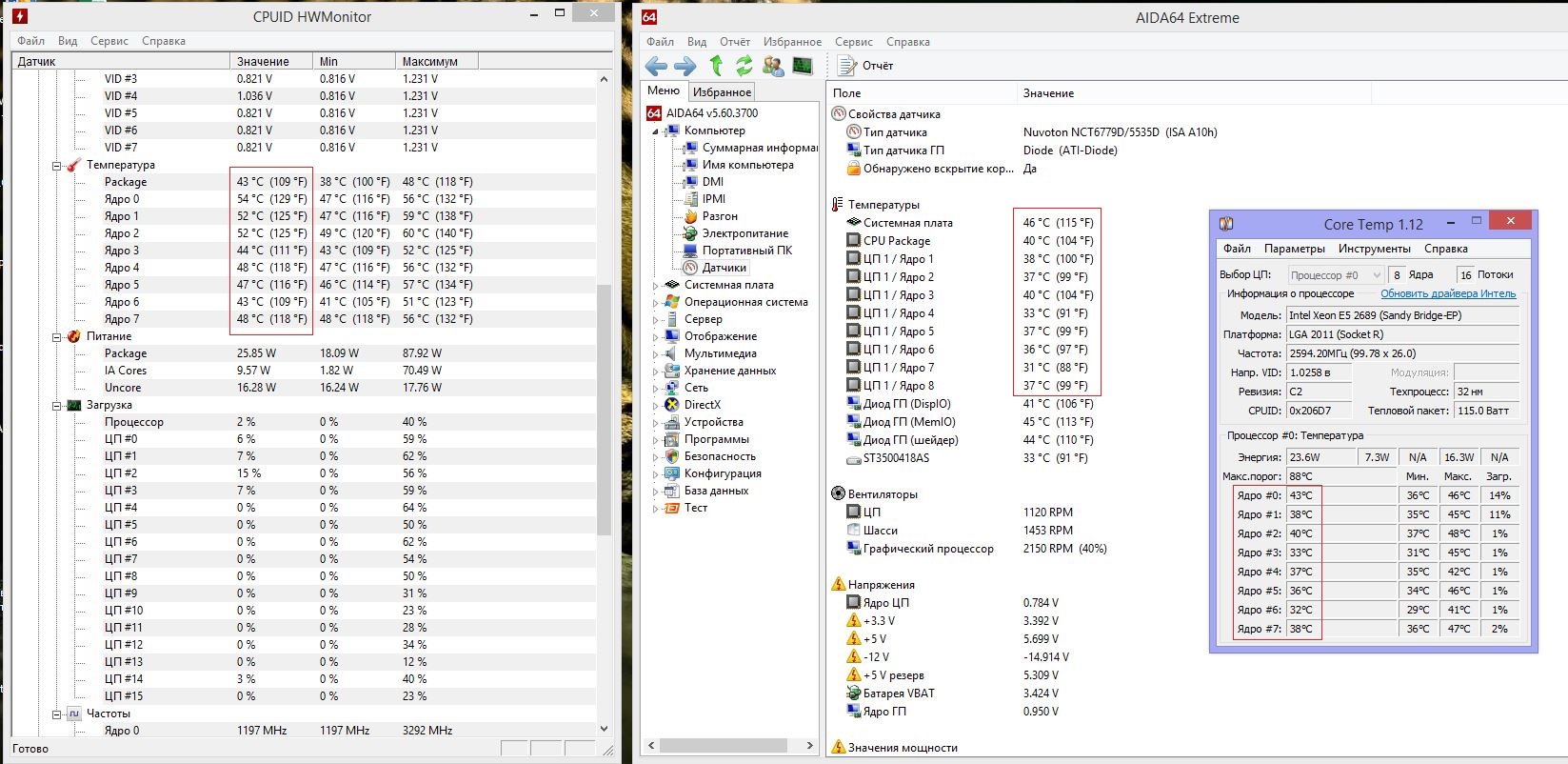Collapse Питание group in HWMonitor
1568x764 pixels.
57,336
